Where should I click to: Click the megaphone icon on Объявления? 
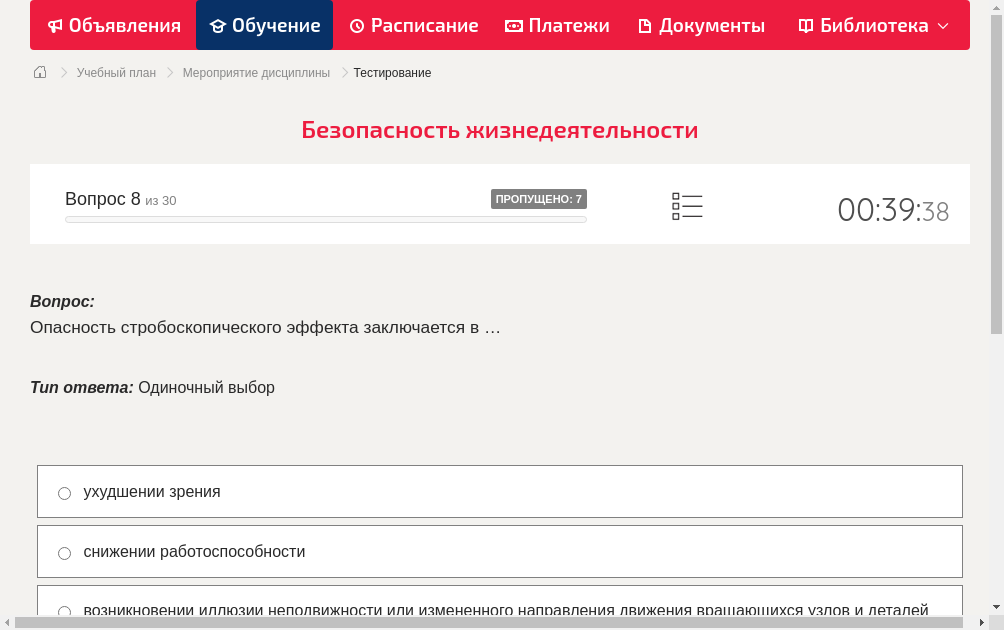55,25
